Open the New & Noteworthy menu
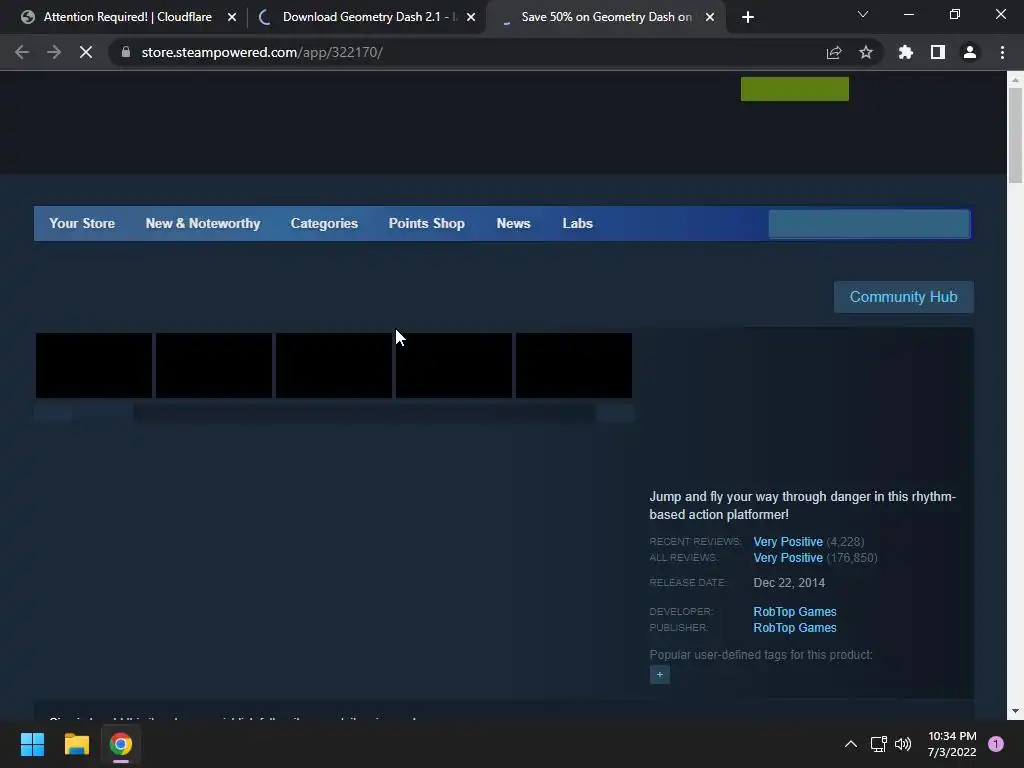This screenshot has height=768, width=1024. click(202, 223)
